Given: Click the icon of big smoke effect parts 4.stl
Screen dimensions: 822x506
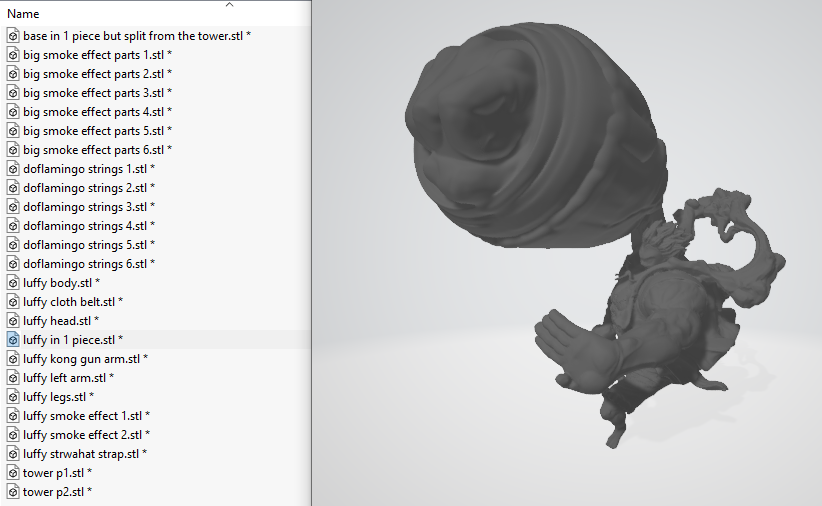Looking at the screenshot, I should click(x=13, y=112).
